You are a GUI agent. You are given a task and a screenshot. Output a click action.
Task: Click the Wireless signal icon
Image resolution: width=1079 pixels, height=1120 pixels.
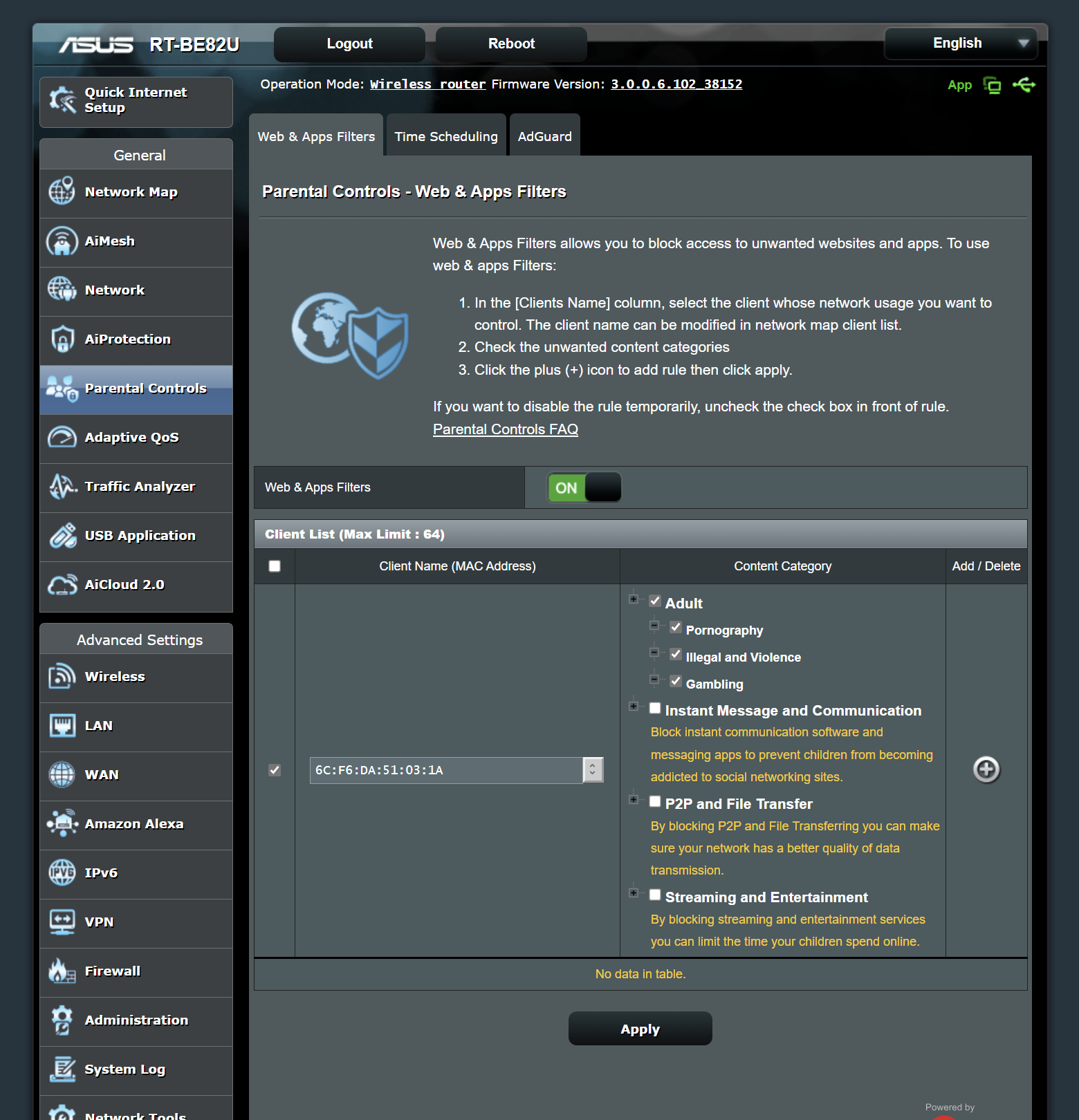pos(62,676)
